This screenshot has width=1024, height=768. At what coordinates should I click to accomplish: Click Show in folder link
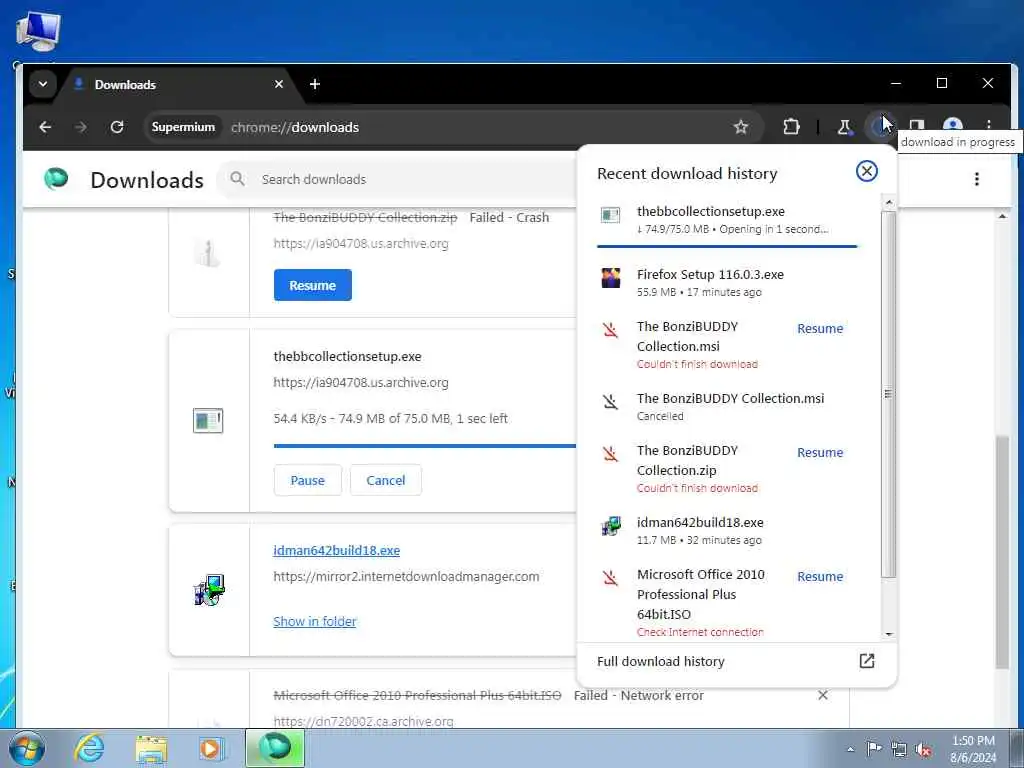pos(315,622)
